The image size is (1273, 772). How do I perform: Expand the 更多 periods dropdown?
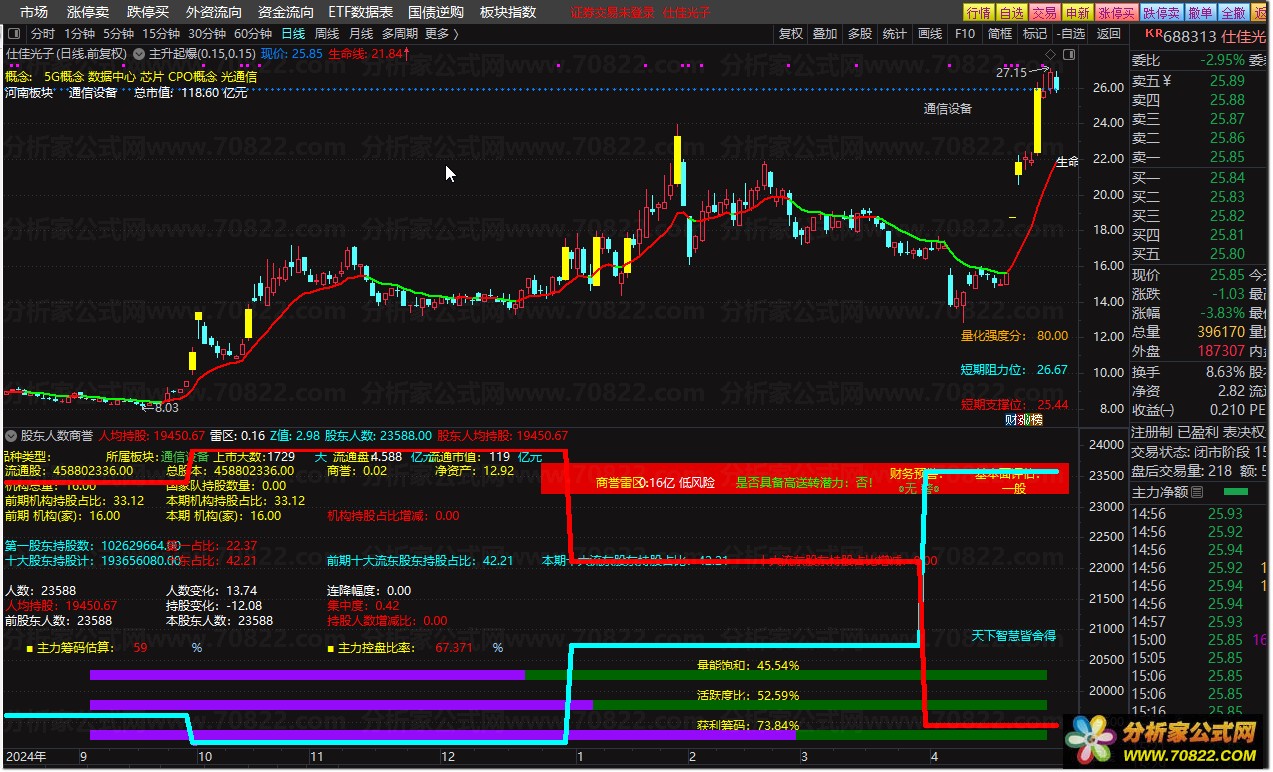pos(442,34)
